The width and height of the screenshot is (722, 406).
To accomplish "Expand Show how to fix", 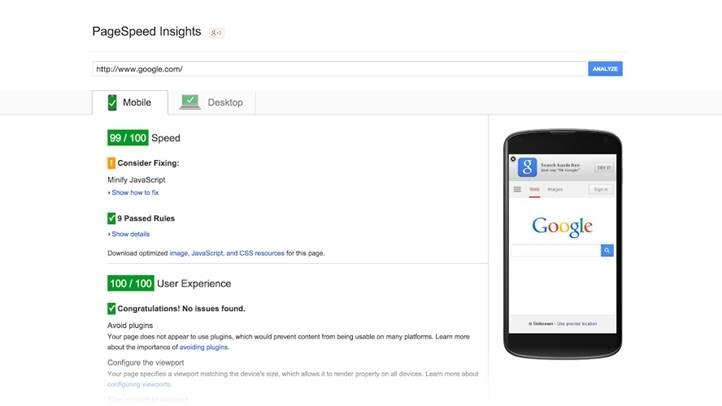I will (x=134, y=192).
